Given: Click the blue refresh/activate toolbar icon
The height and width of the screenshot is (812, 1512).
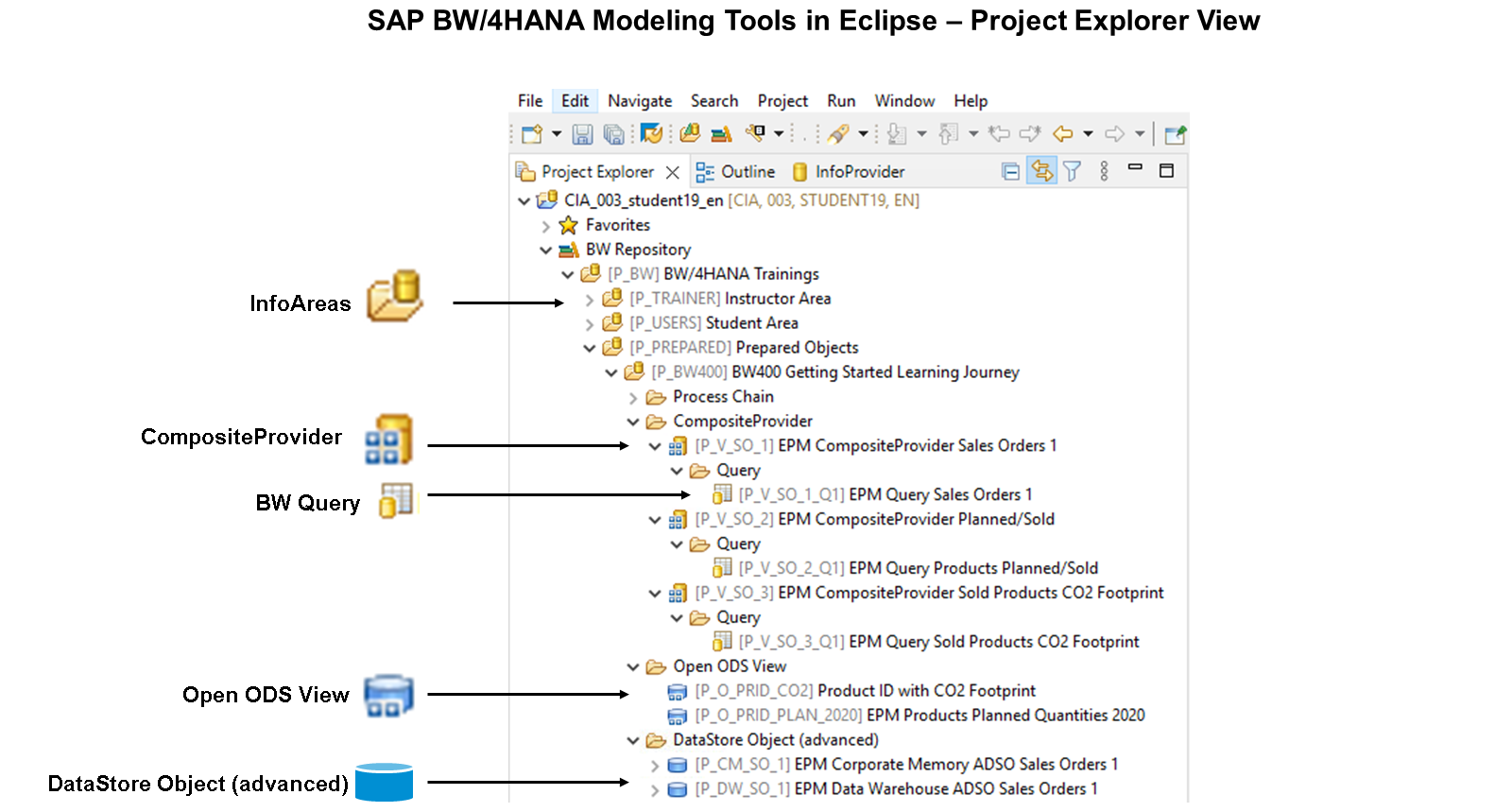Looking at the screenshot, I should point(651,134).
